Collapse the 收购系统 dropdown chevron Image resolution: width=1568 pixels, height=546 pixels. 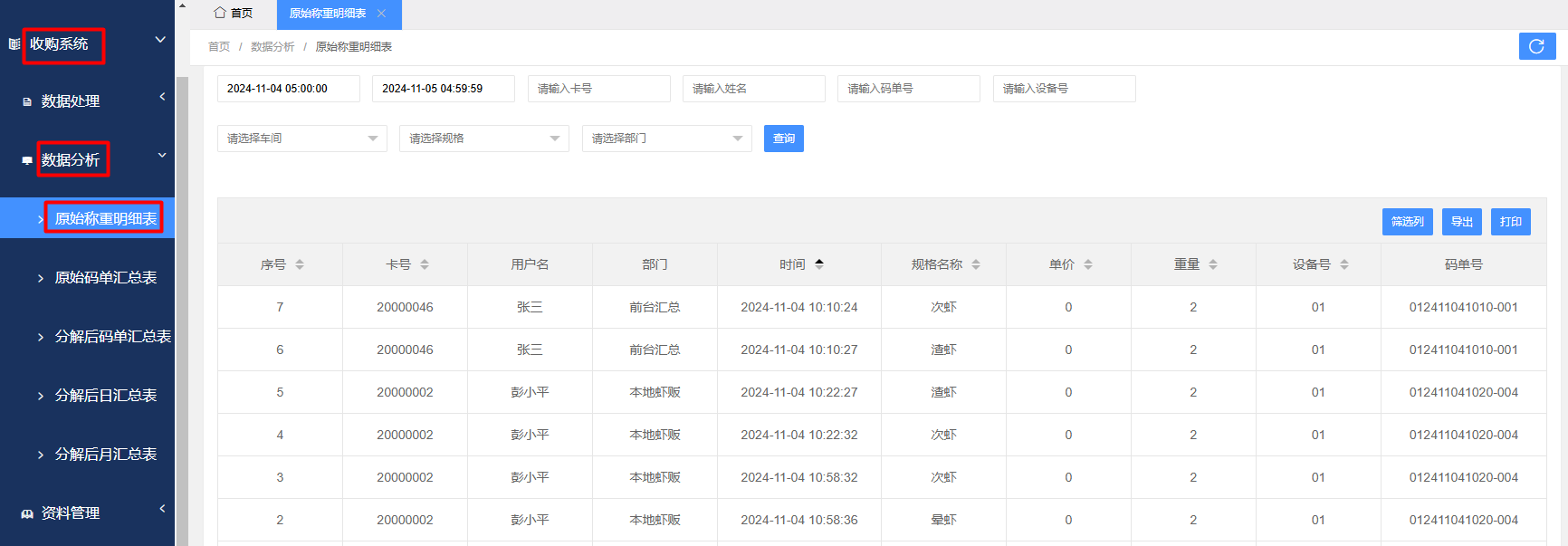click(160, 40)
